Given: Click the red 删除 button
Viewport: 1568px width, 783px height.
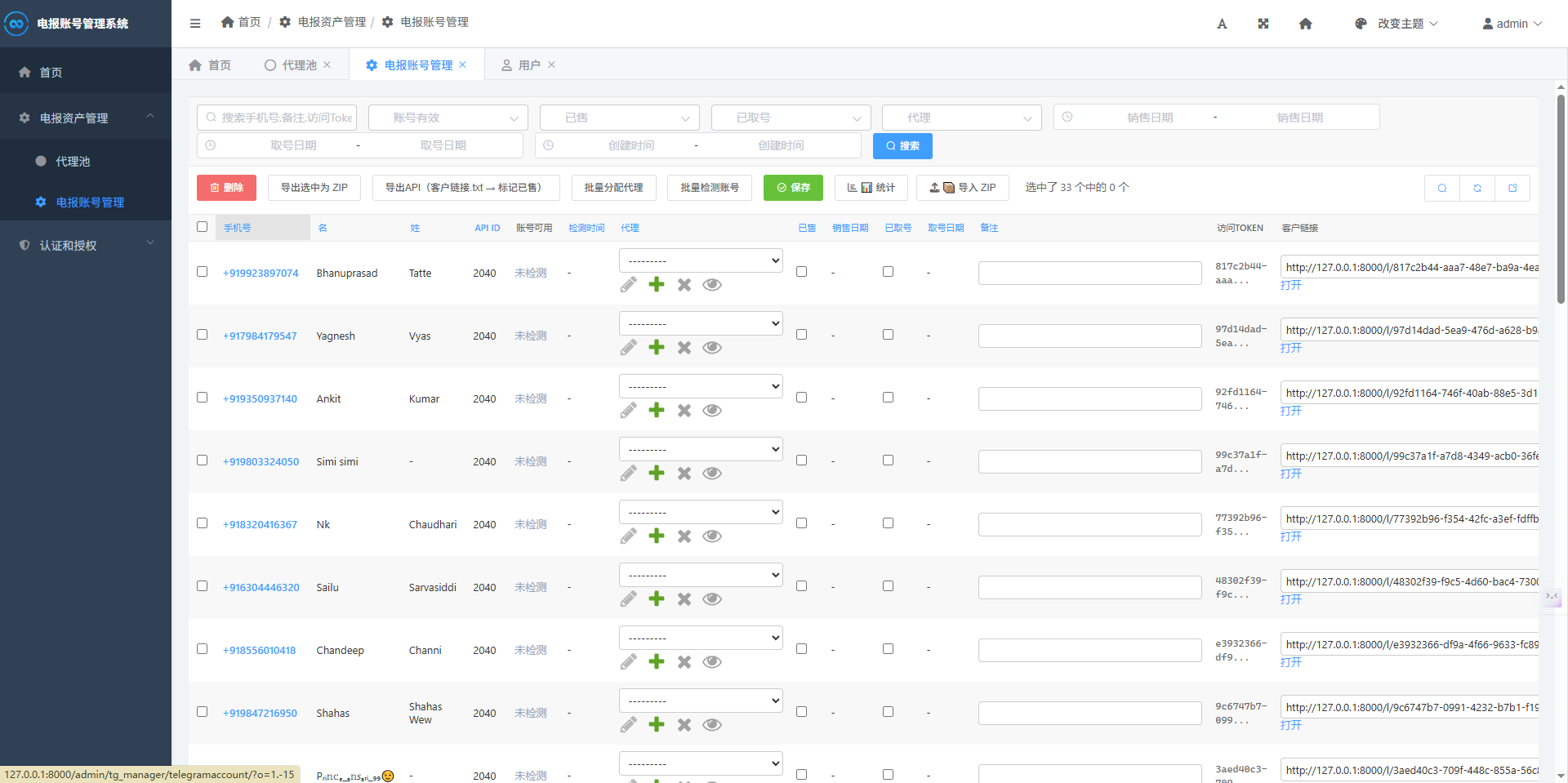Looking at the screenshot, I should click(226, 188).
